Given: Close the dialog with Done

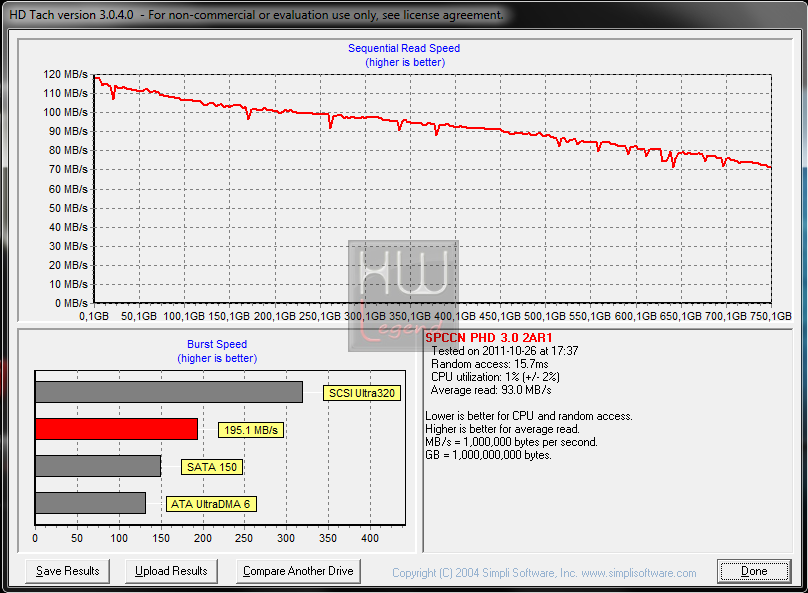Looking at the screenshot, I should [754, 571].
